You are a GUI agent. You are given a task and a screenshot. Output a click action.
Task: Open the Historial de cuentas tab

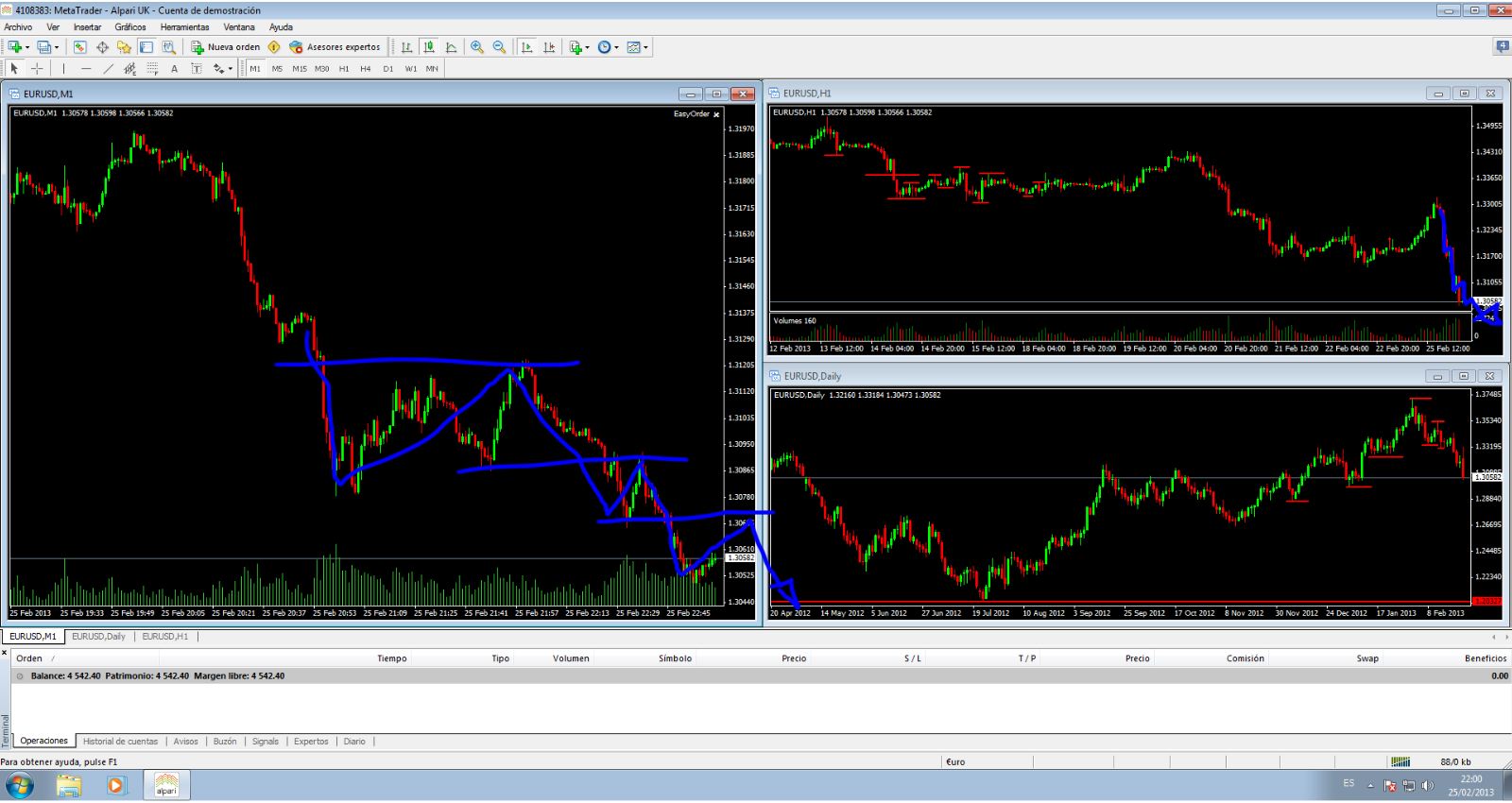click(x=121, y=742)
